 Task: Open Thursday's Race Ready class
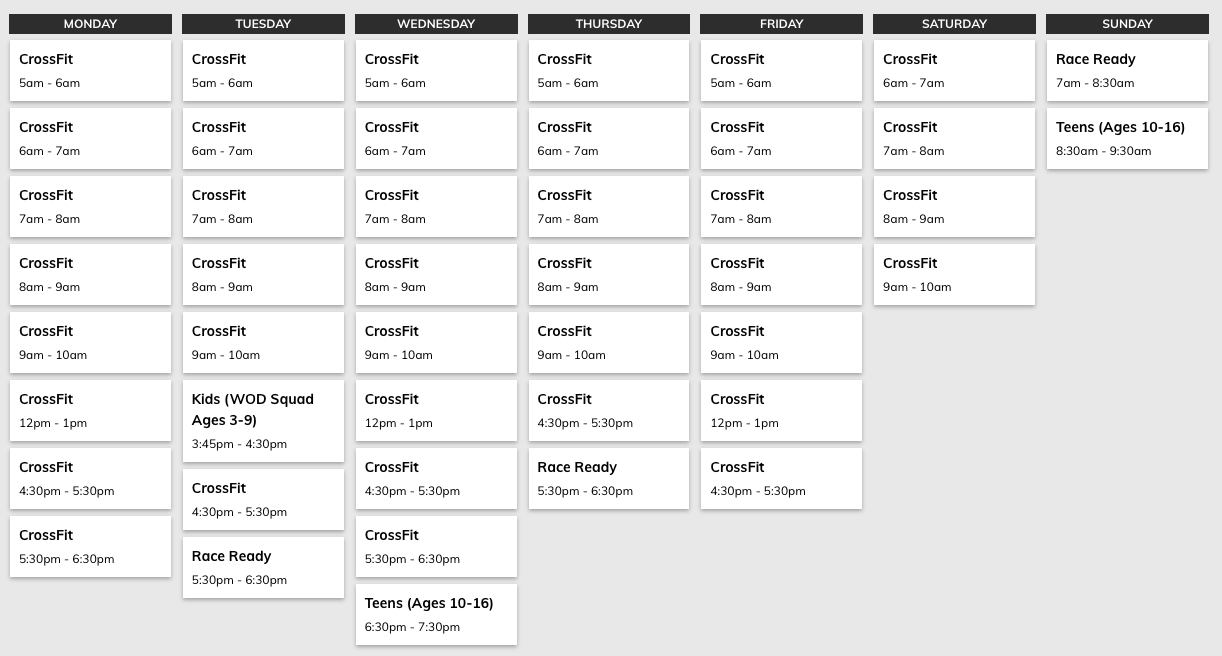608,478
